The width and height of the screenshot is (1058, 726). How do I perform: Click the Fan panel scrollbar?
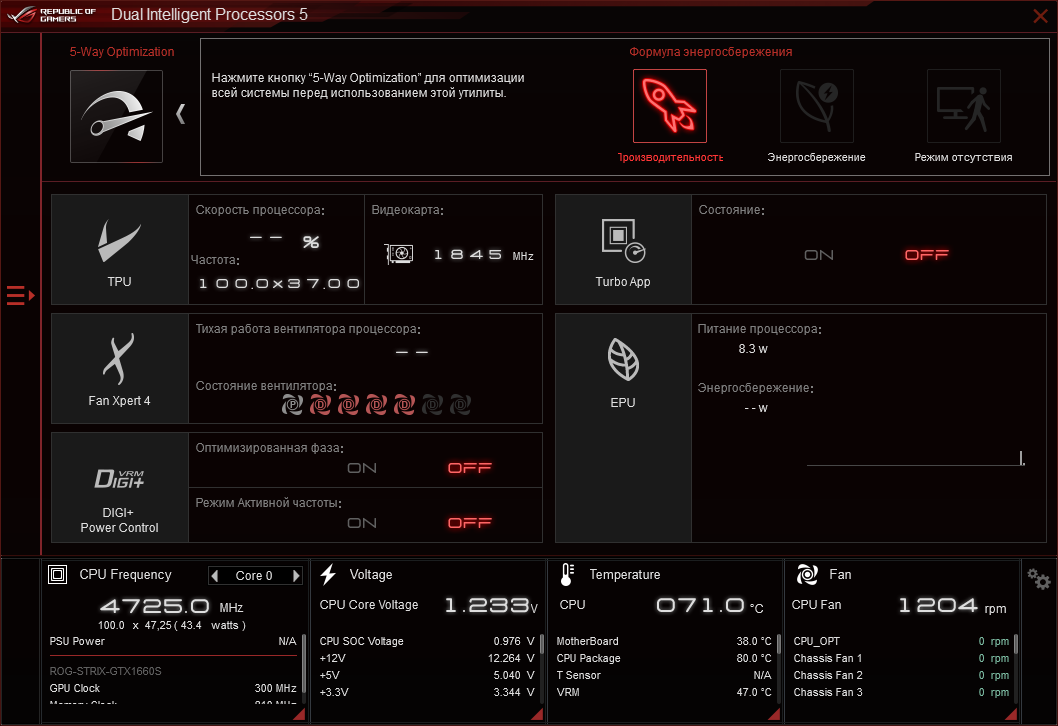pyautogui.click(x=1015, y=644)
